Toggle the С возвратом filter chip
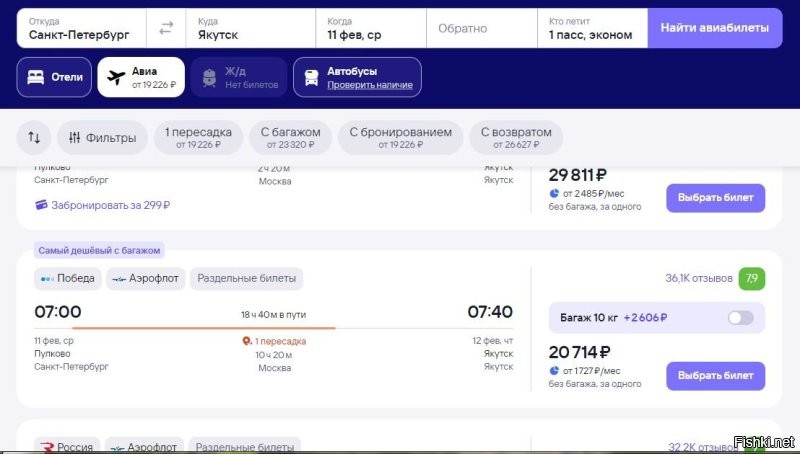Viewport: 800px width, 454px height. [x=515, y=138]
